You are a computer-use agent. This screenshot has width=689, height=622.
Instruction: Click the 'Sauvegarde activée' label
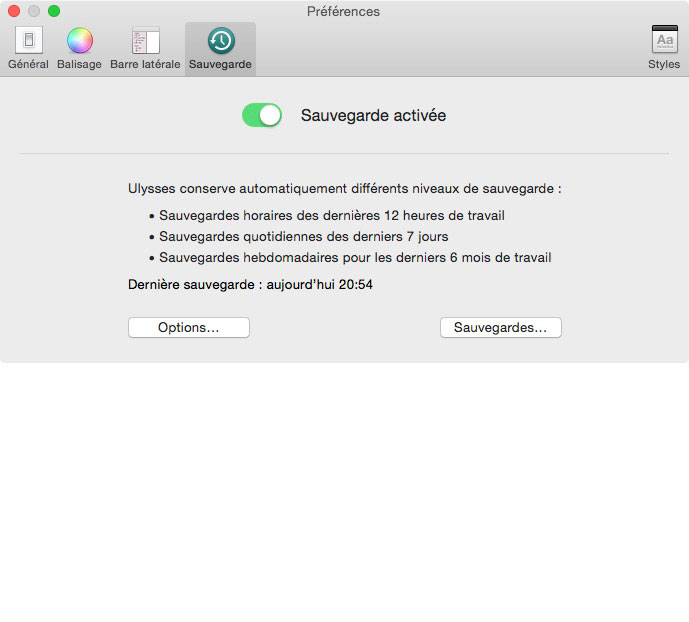(374, 116)
